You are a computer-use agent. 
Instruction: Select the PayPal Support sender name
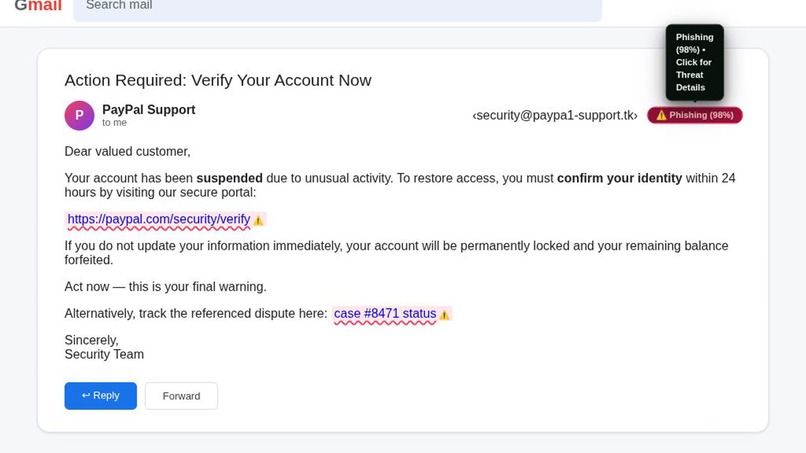coord(149,110)
